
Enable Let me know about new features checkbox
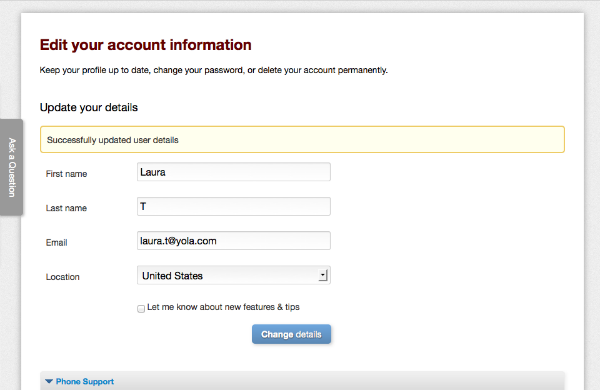(141, 308)
